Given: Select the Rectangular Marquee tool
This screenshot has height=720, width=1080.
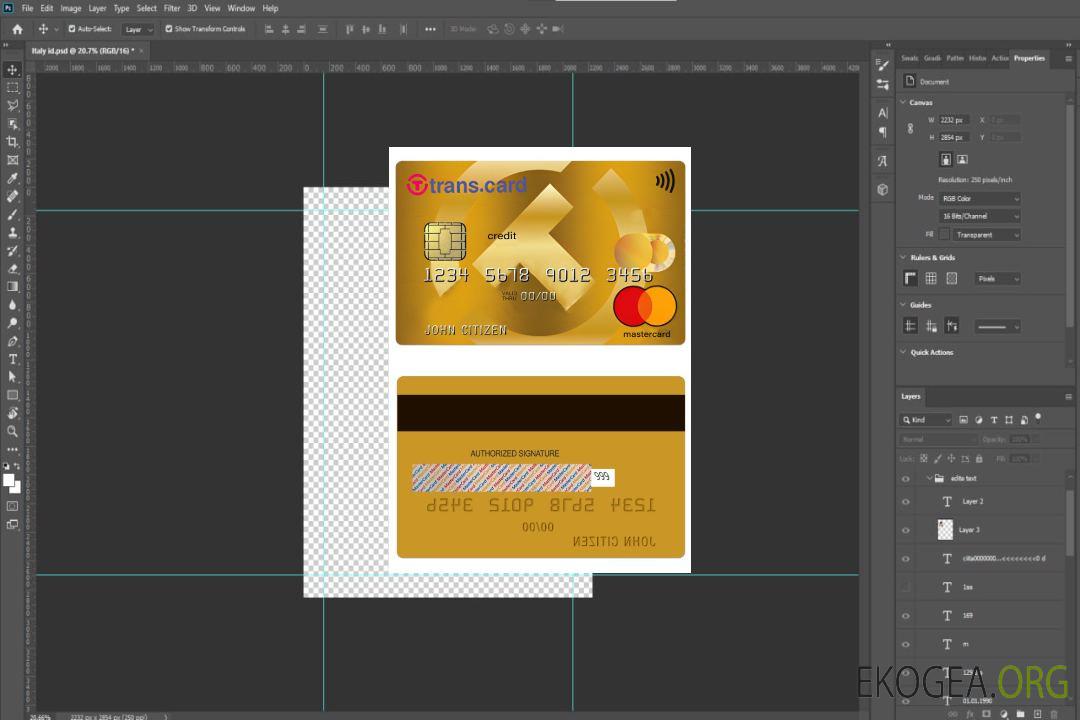Looking at the screenshot, I should tap(12, 88).
